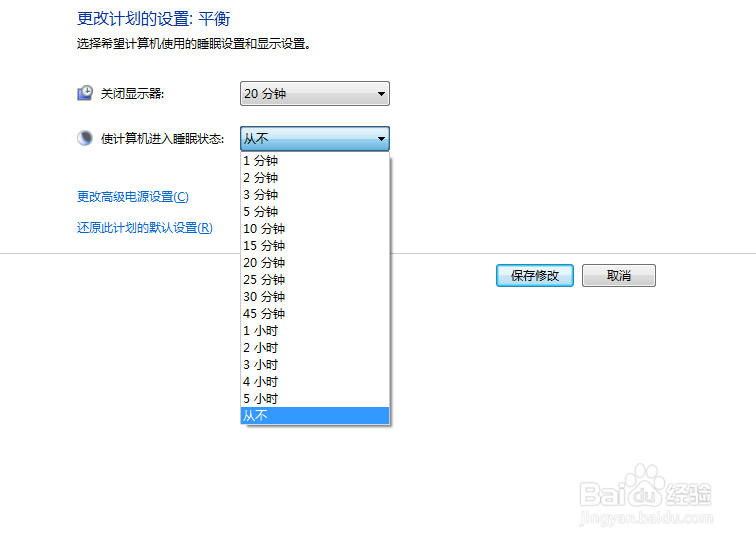Click the heading 更改计划的设置: 平衡
Viewport: 756px width, 545px height.
pos(153,19)
